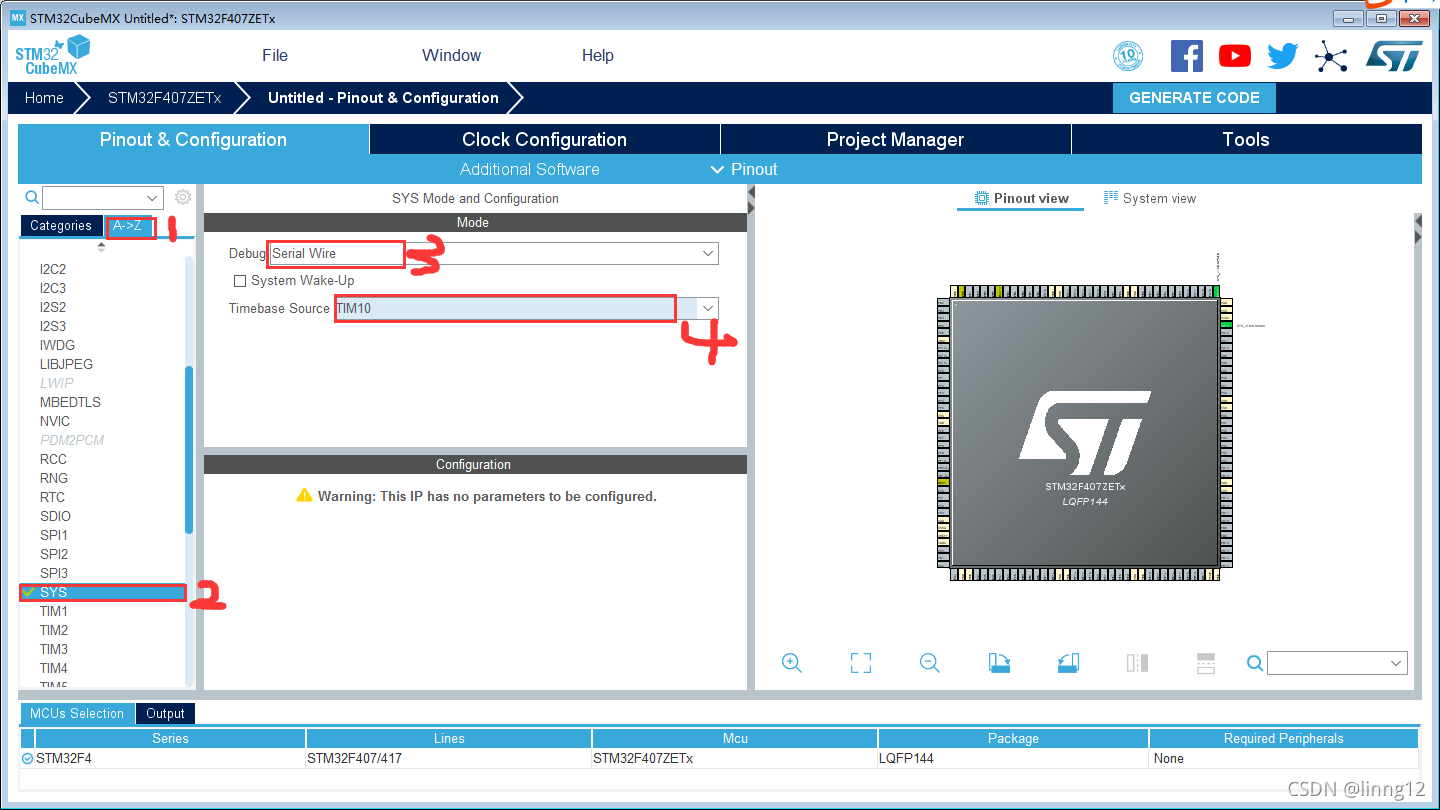Click the 10-year anniversary badge icon

(1128, 56)
